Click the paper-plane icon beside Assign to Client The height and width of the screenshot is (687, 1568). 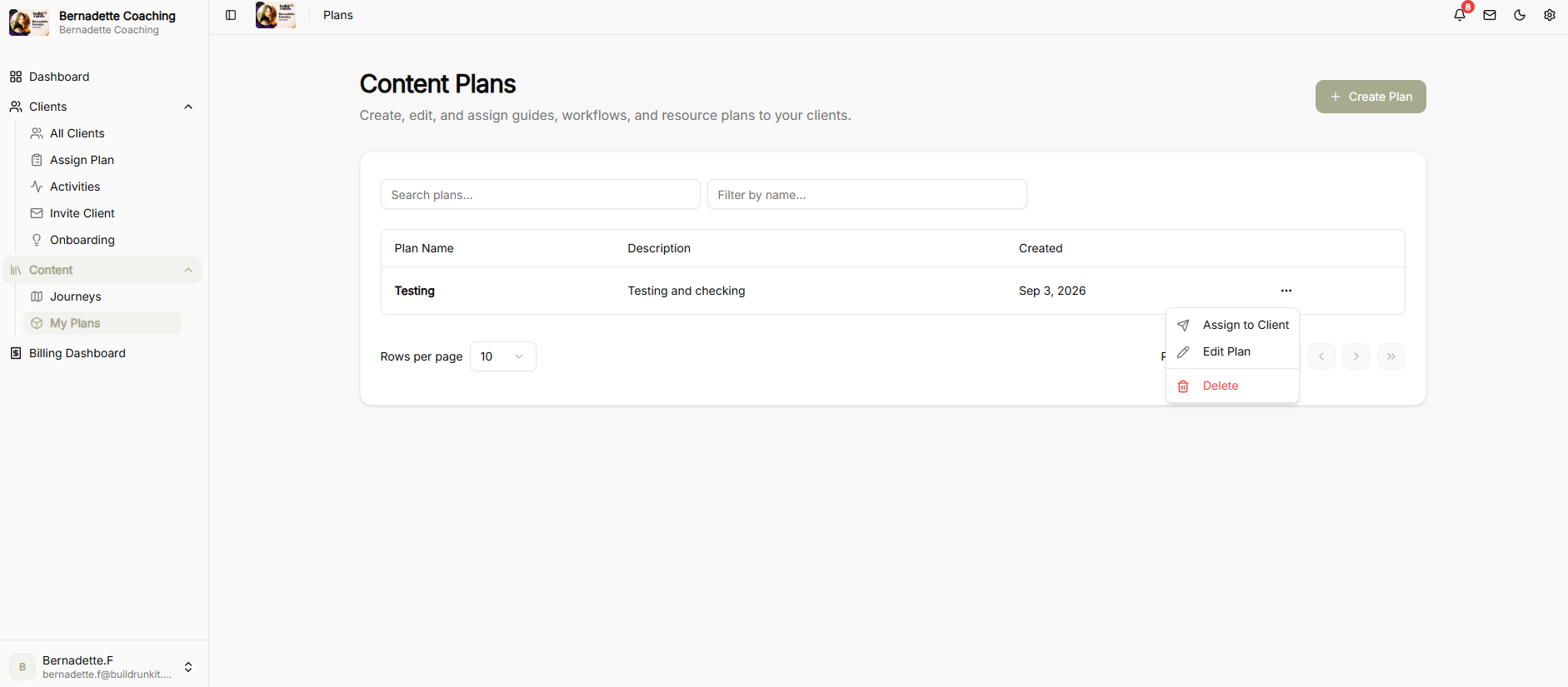tap(1183, 325)
